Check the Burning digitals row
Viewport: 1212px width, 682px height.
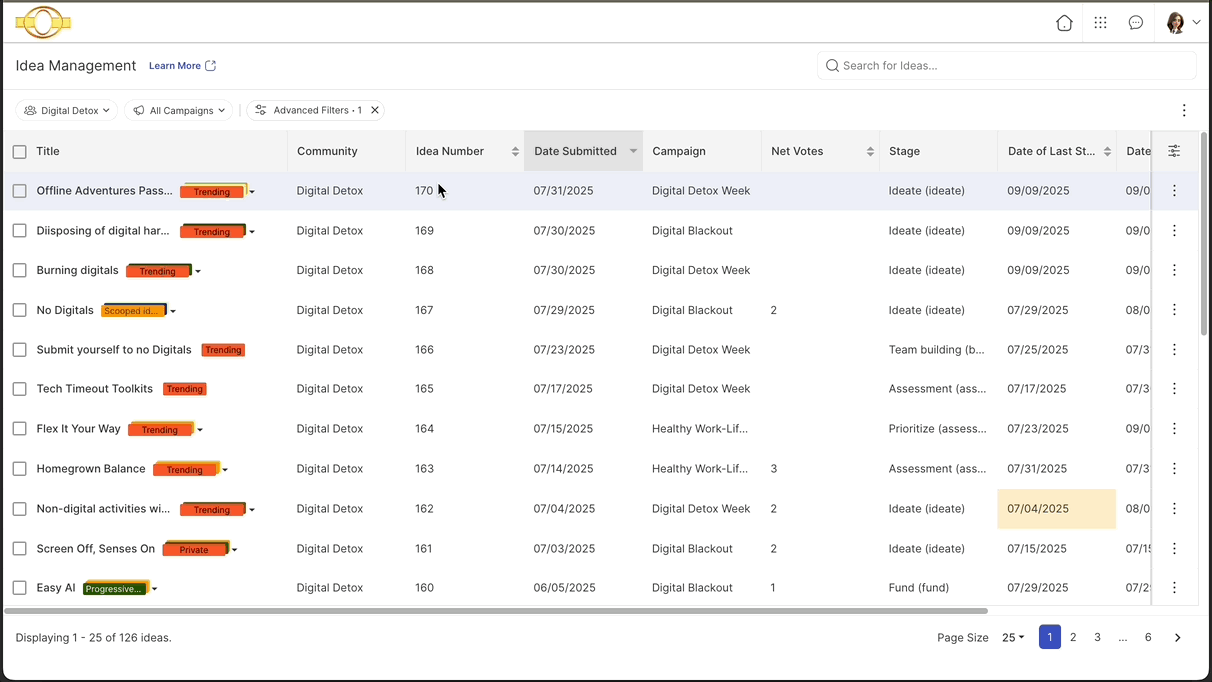click(20, 270)
